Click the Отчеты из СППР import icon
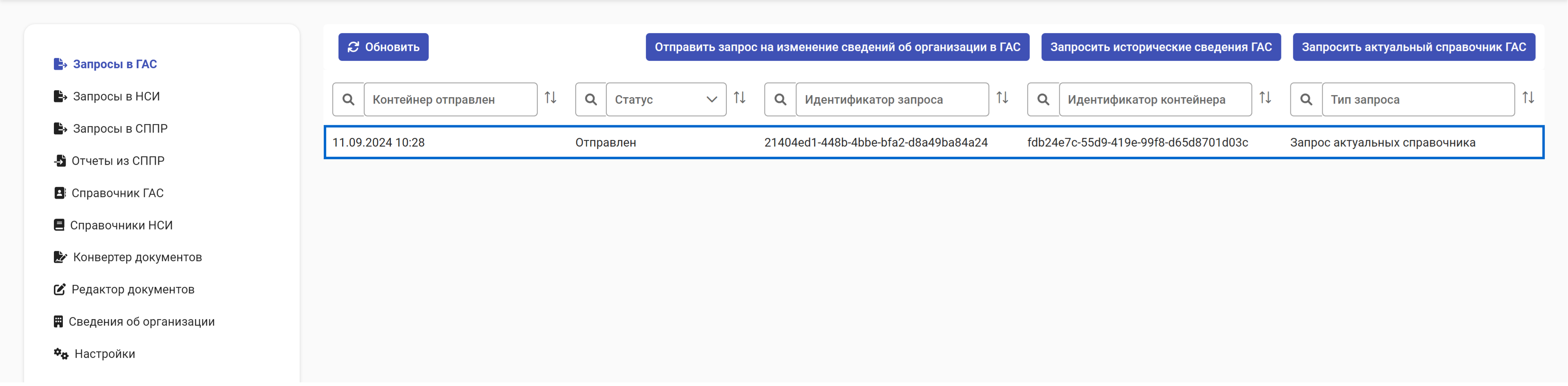This screenshot has width=1568, height=386. (60, 161)
